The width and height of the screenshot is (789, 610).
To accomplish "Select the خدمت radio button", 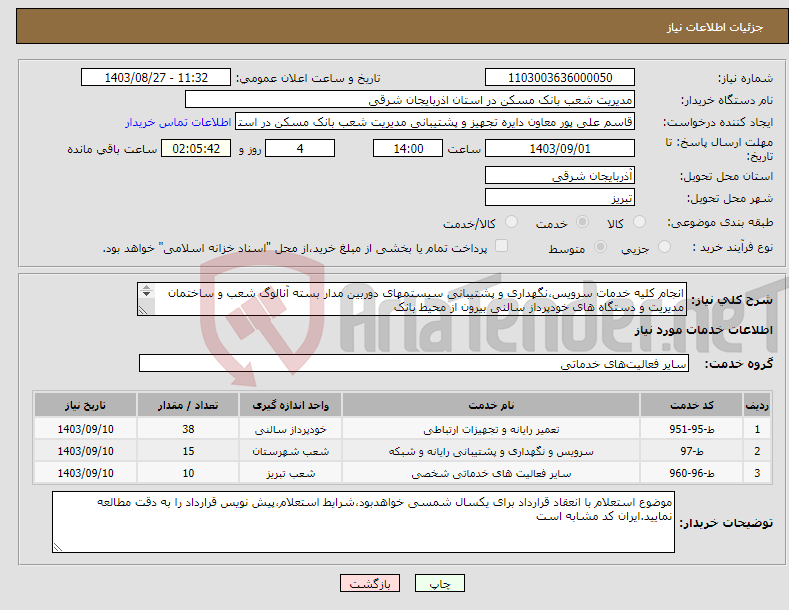I will point(582,222).
